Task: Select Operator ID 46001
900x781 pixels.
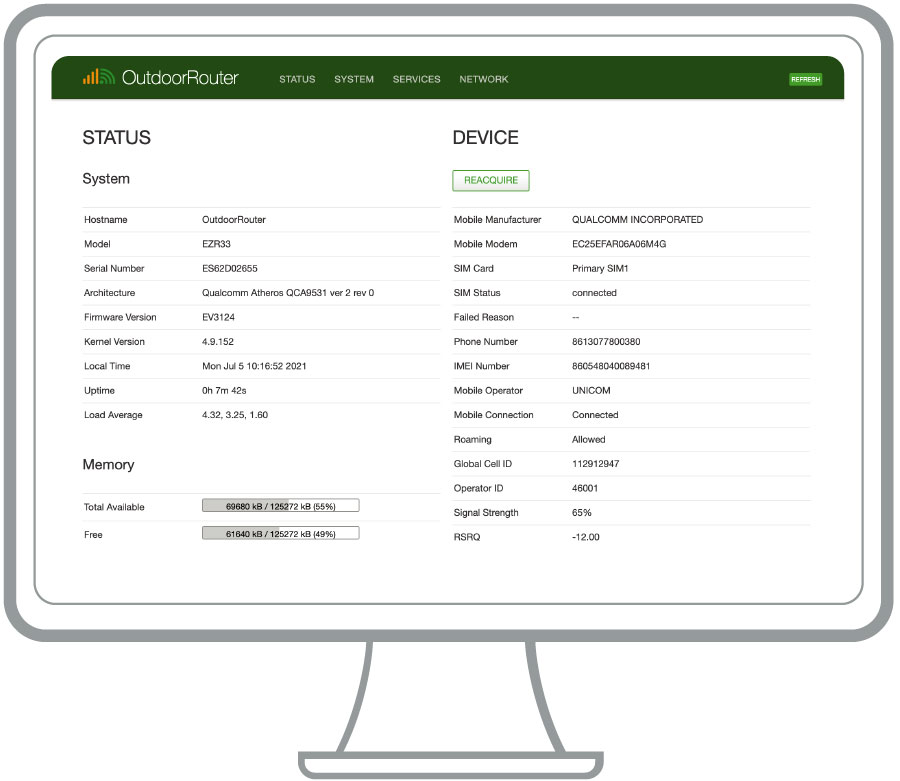Action: click(585, 488)
